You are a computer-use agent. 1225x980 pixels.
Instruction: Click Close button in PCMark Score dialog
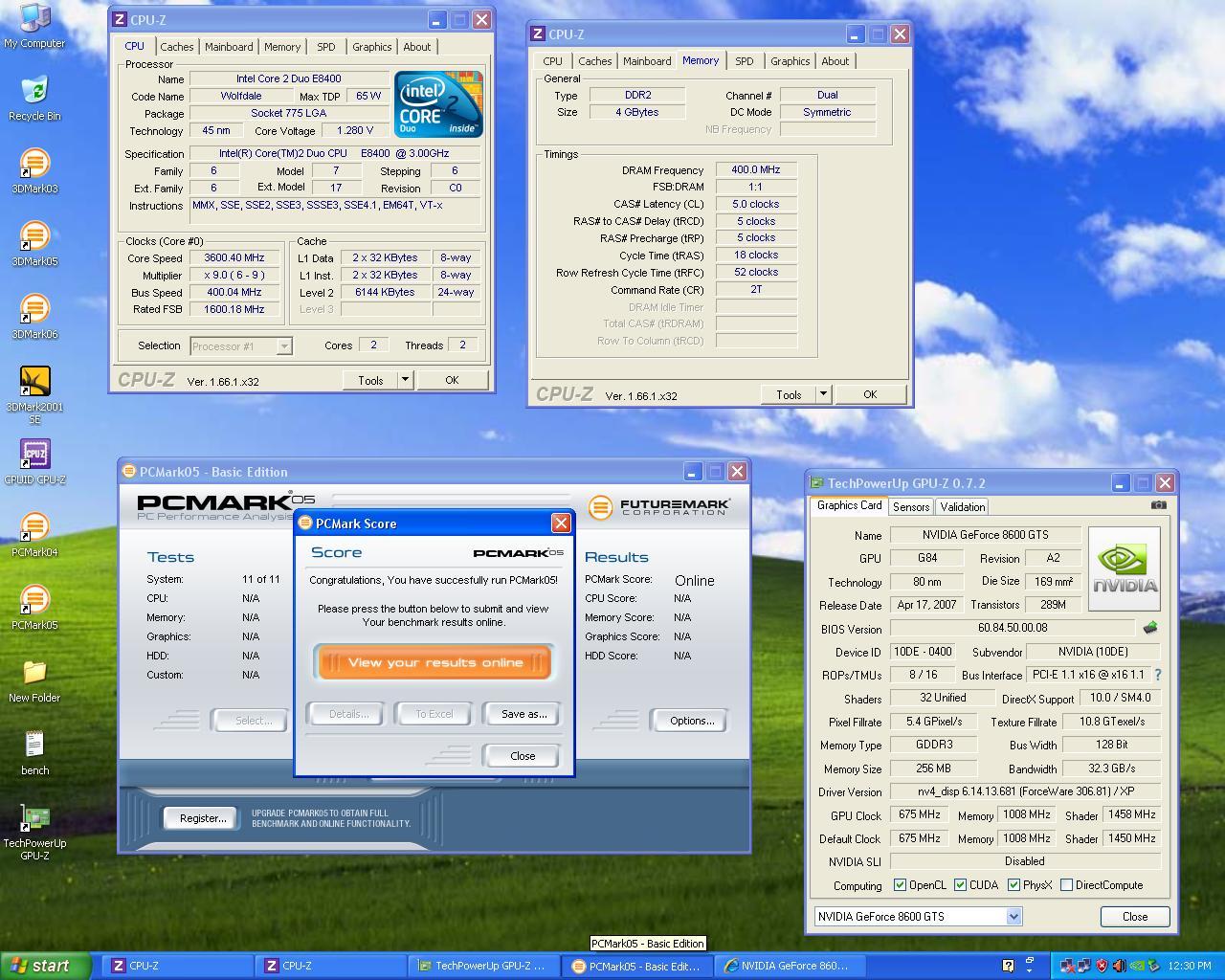pos(523,756)
